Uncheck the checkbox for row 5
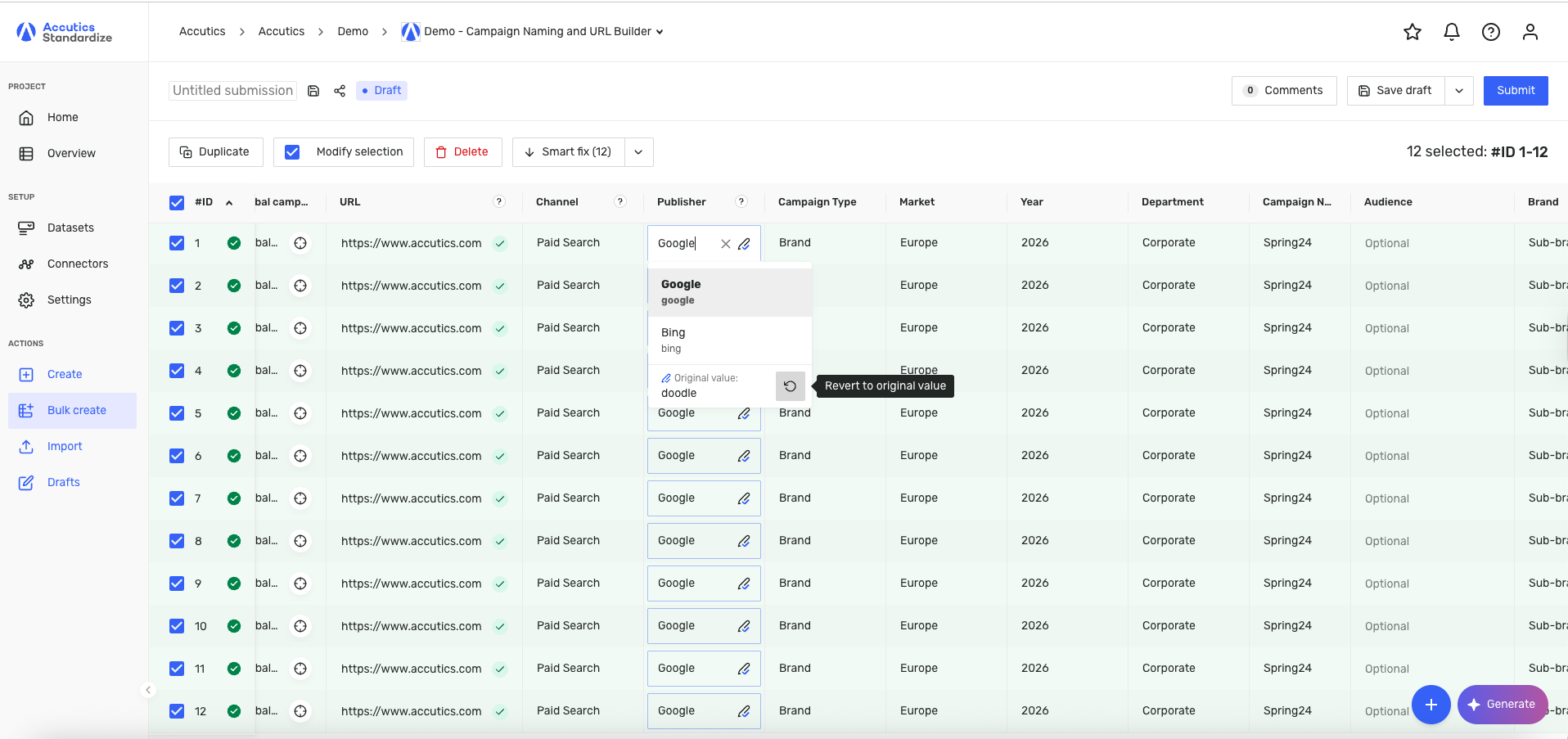 click(x=177, y=413)
